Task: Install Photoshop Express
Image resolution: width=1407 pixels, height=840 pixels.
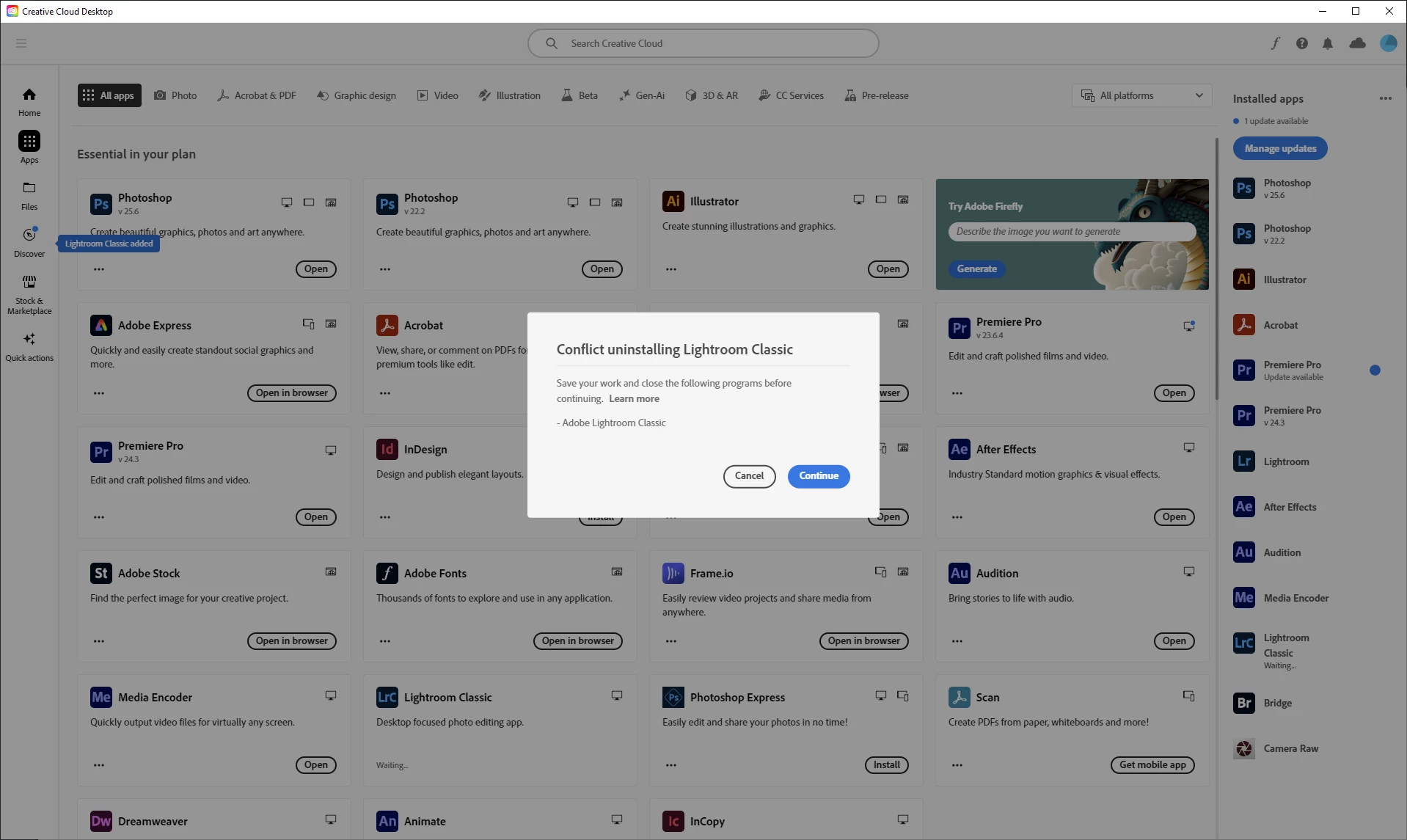Action: tap(887, 765)
